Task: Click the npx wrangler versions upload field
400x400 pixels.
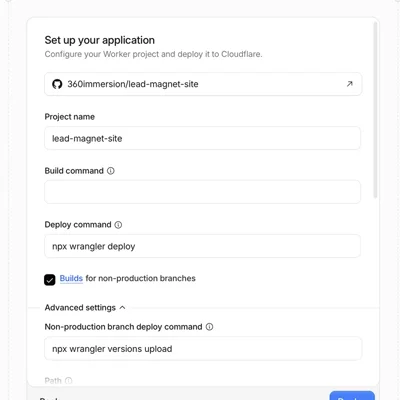Action: pos(203,349)
